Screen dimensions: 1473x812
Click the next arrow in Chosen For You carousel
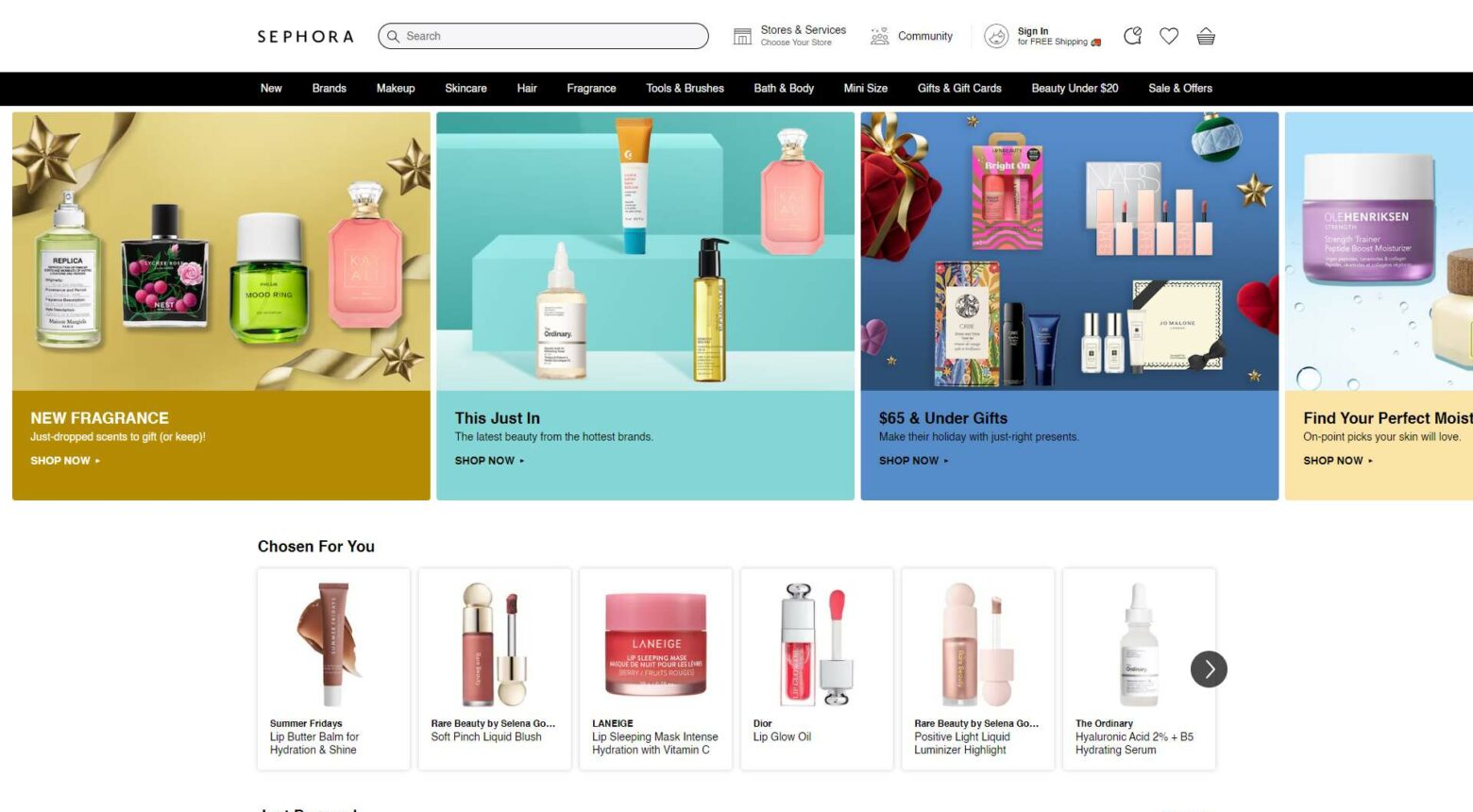tap(1209, 669)
